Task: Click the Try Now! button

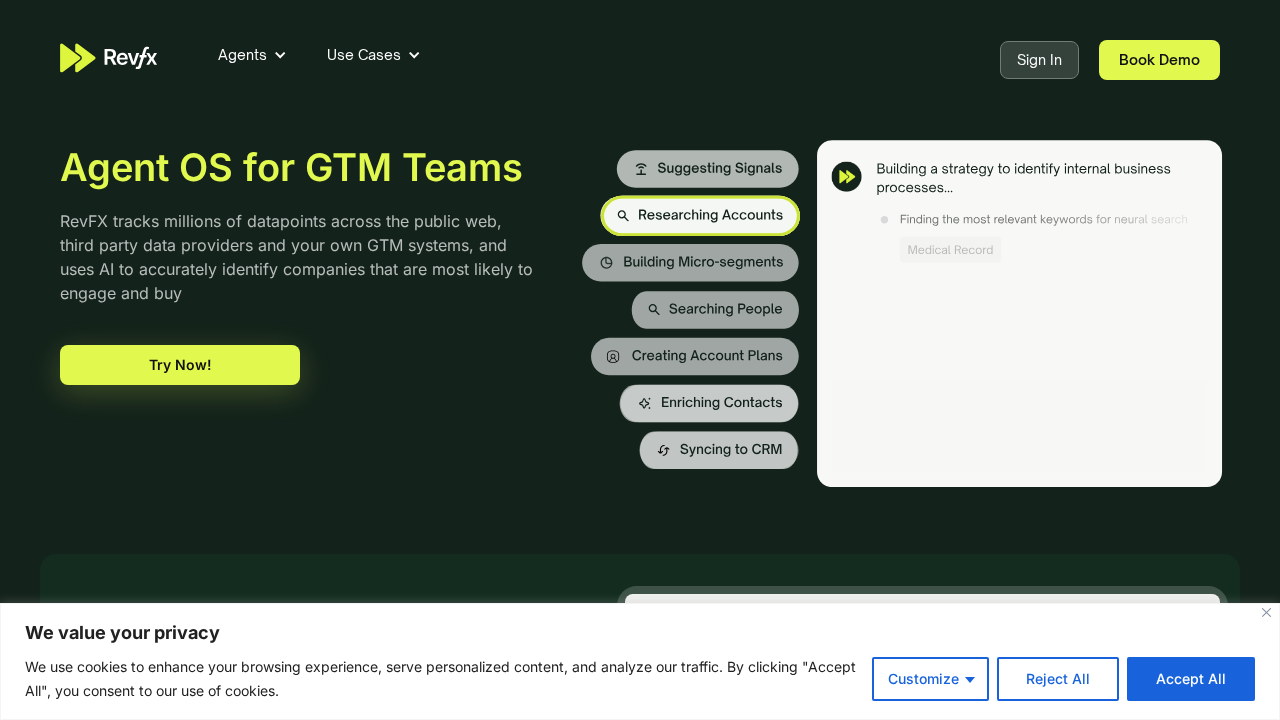Action: 180,365
